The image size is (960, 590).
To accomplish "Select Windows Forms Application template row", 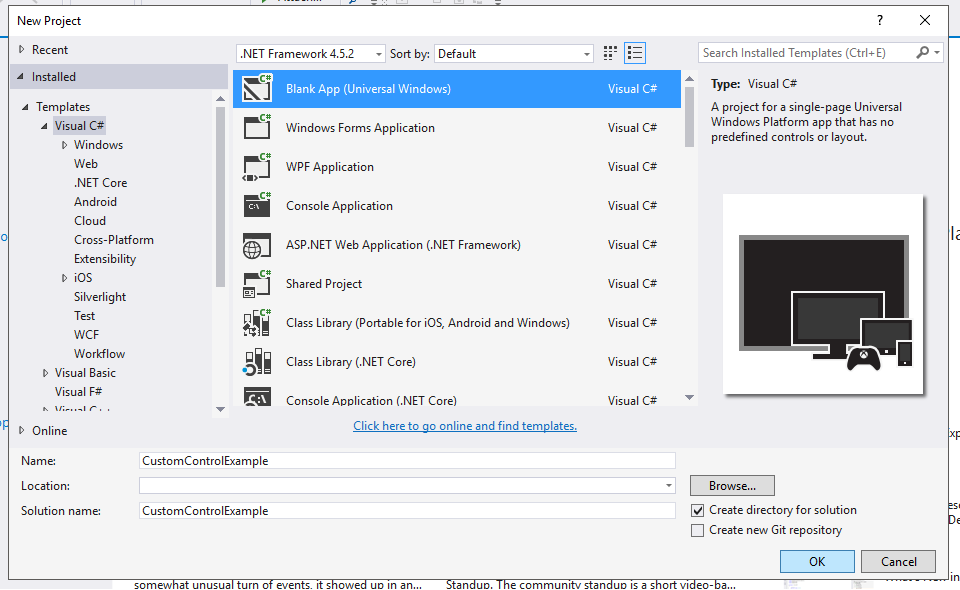I will [457, 127].
